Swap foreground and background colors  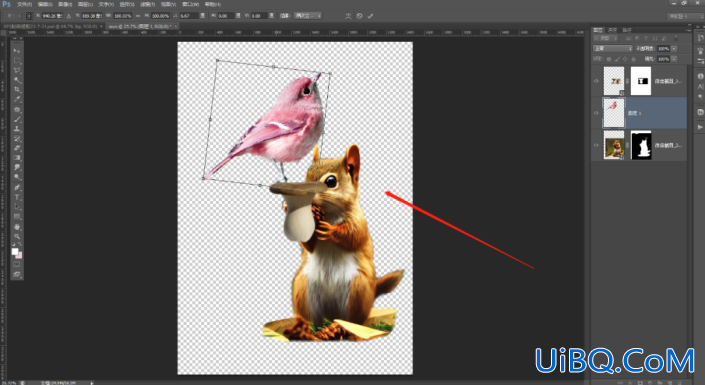(x=20, y=244)
